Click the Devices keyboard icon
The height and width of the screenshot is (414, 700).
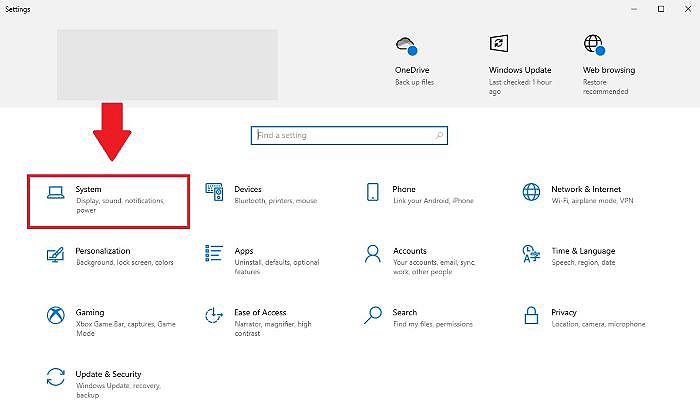[214, 191]
